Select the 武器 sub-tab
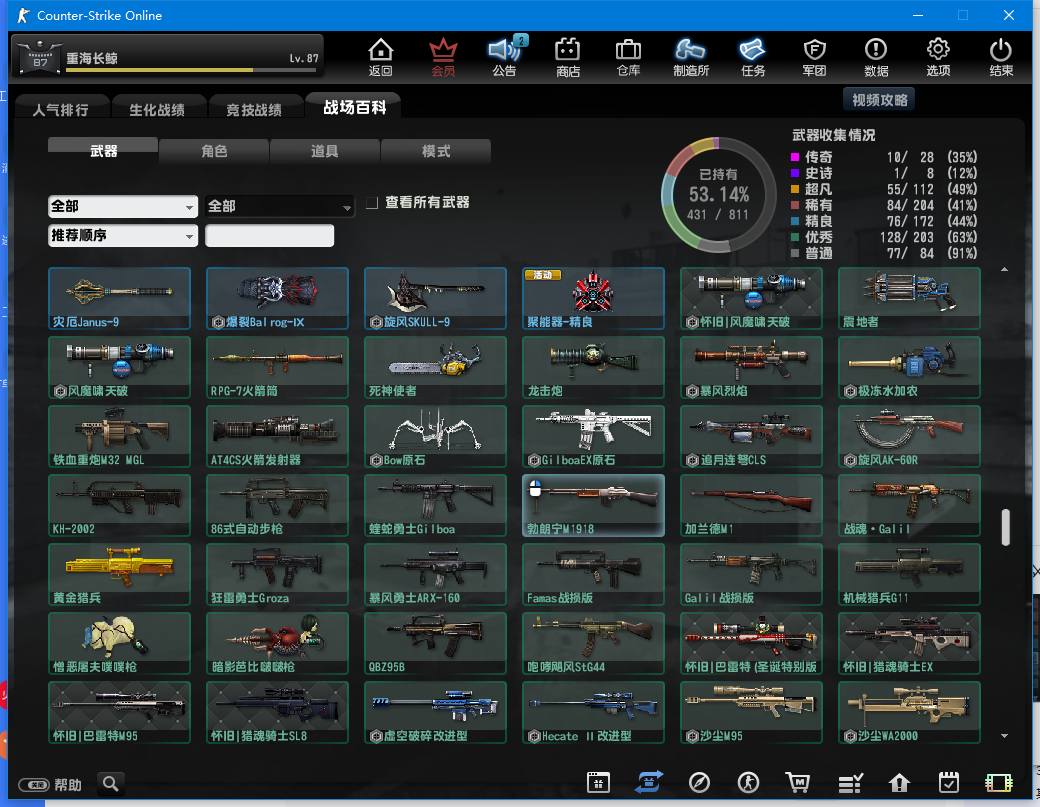 click(103, 151)
